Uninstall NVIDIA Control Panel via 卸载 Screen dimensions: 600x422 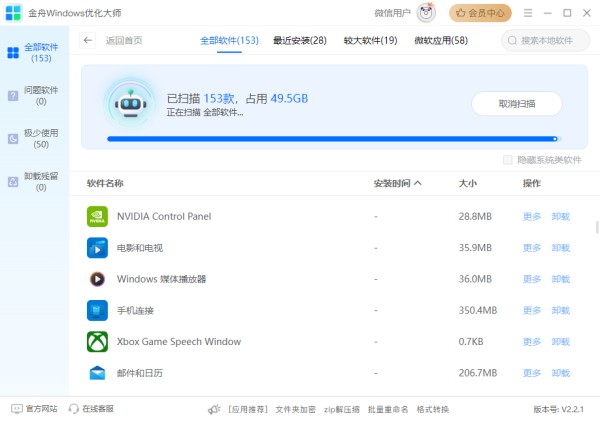click(561, 217)
